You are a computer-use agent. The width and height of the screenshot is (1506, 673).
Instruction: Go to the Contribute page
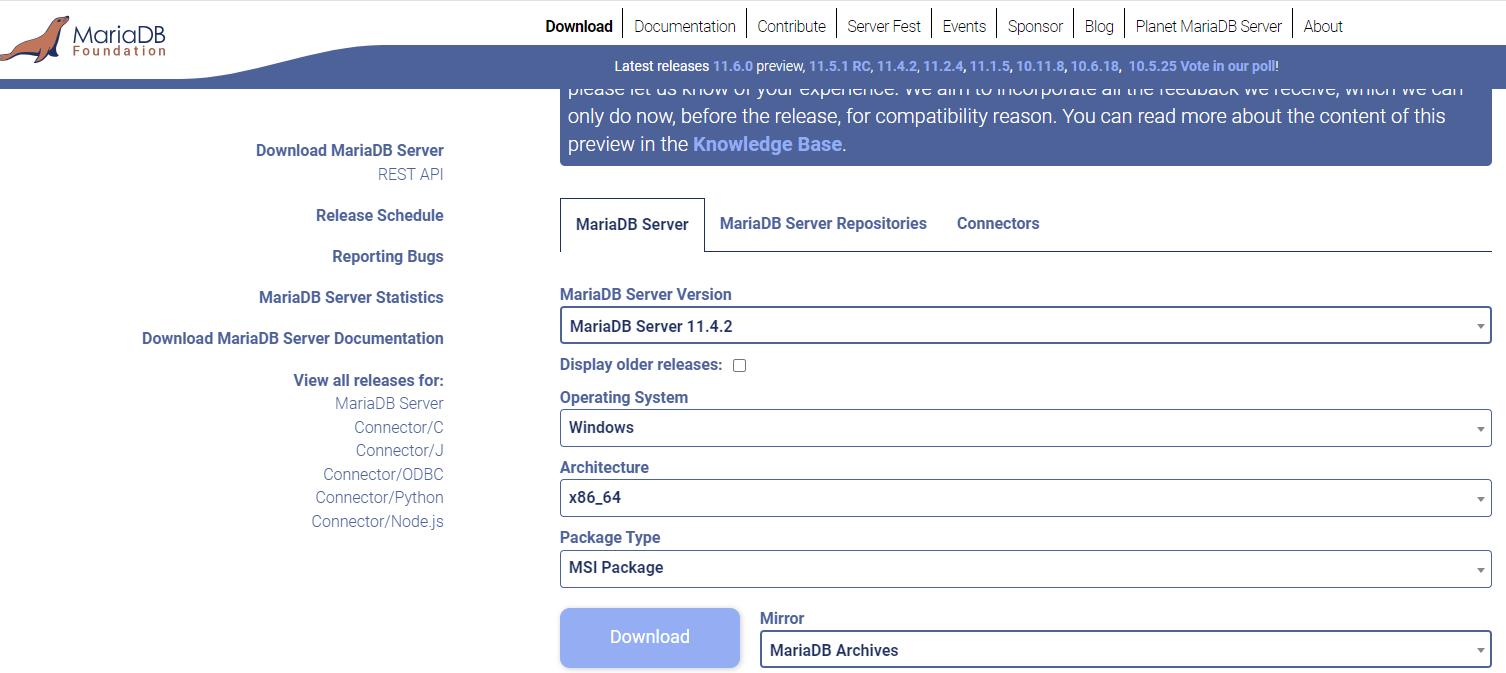click(x=791, y=26)
